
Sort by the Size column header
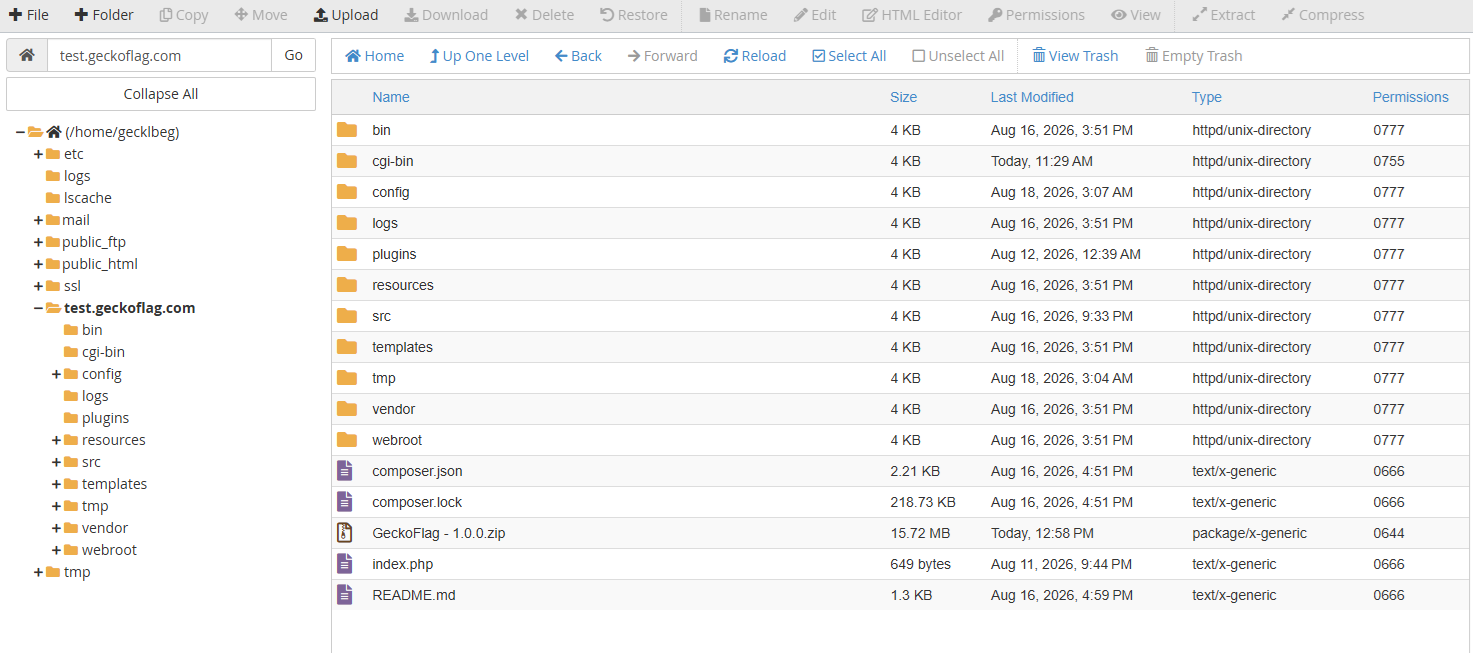(904, 97)
